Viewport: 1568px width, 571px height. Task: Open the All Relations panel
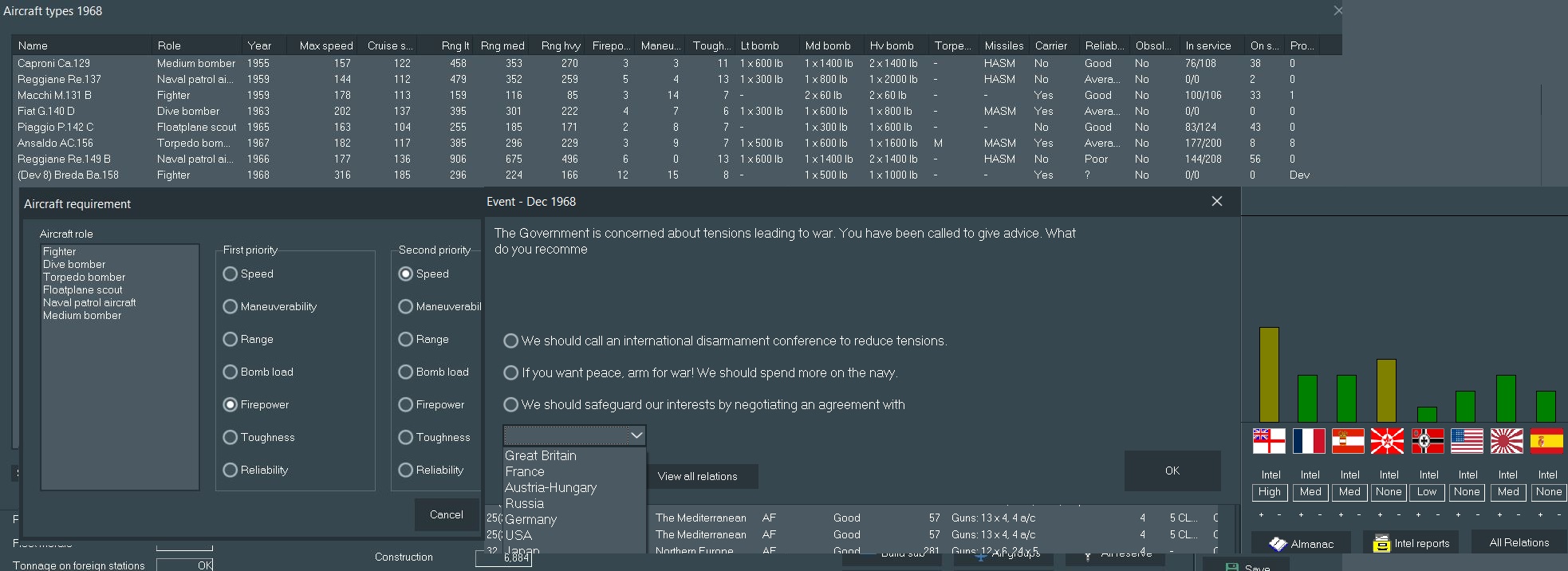point(1519,542)
